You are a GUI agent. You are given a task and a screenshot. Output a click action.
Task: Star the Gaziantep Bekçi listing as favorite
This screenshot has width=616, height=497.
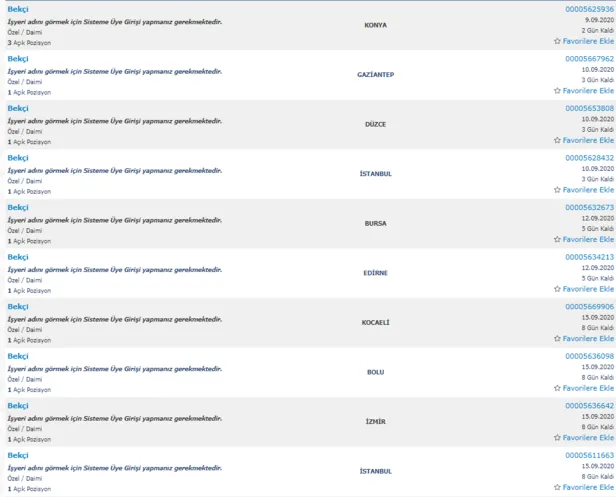[x=557, y=91]
